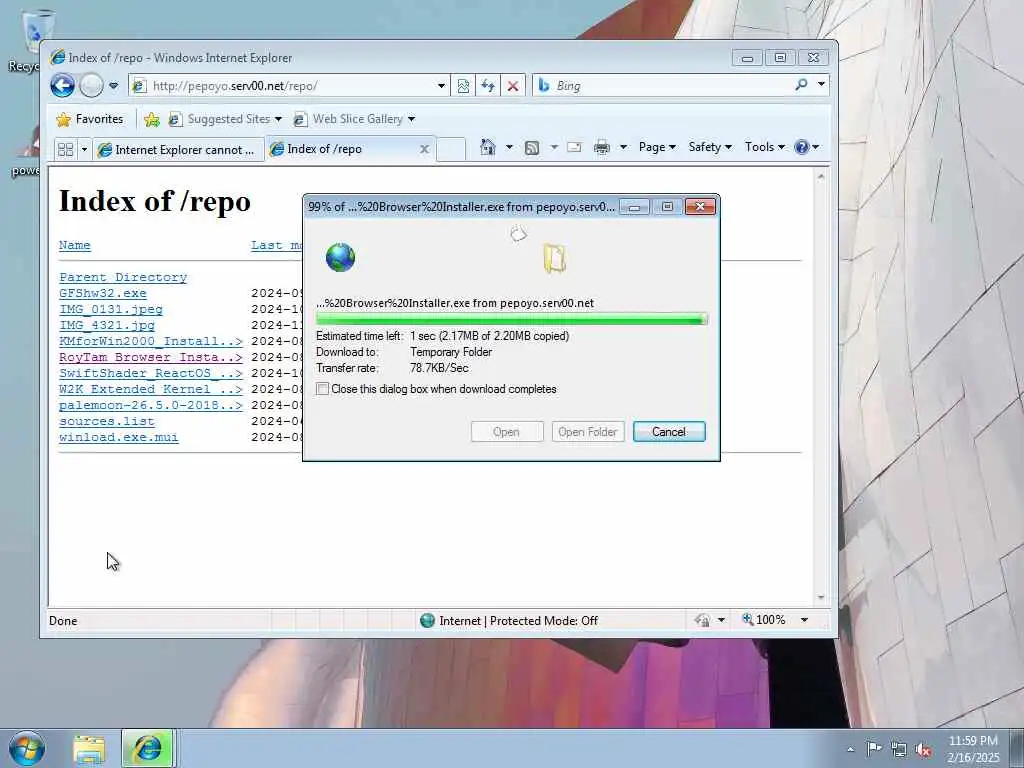This screenshot has height=768, width=1024.
Task: Stop loading with the red X icon
Action: [x=513, y=86]
